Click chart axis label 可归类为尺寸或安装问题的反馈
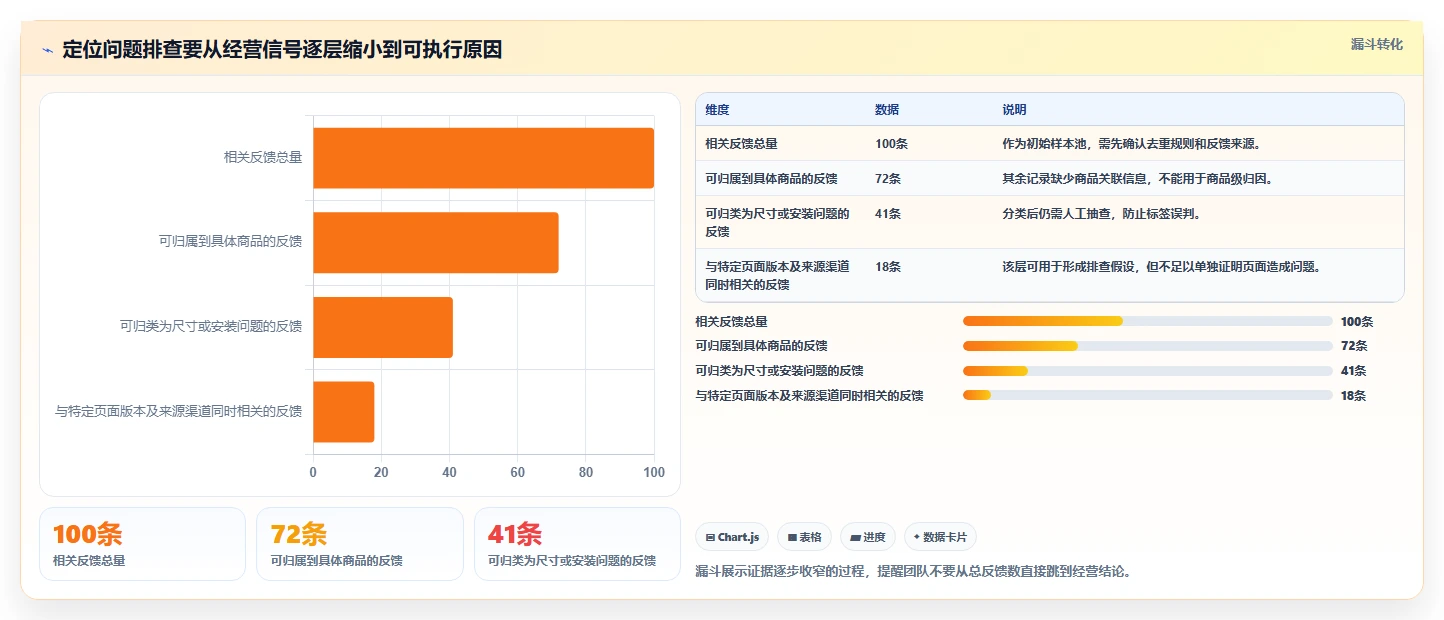 pyautogui.click(x=211, y=326)
